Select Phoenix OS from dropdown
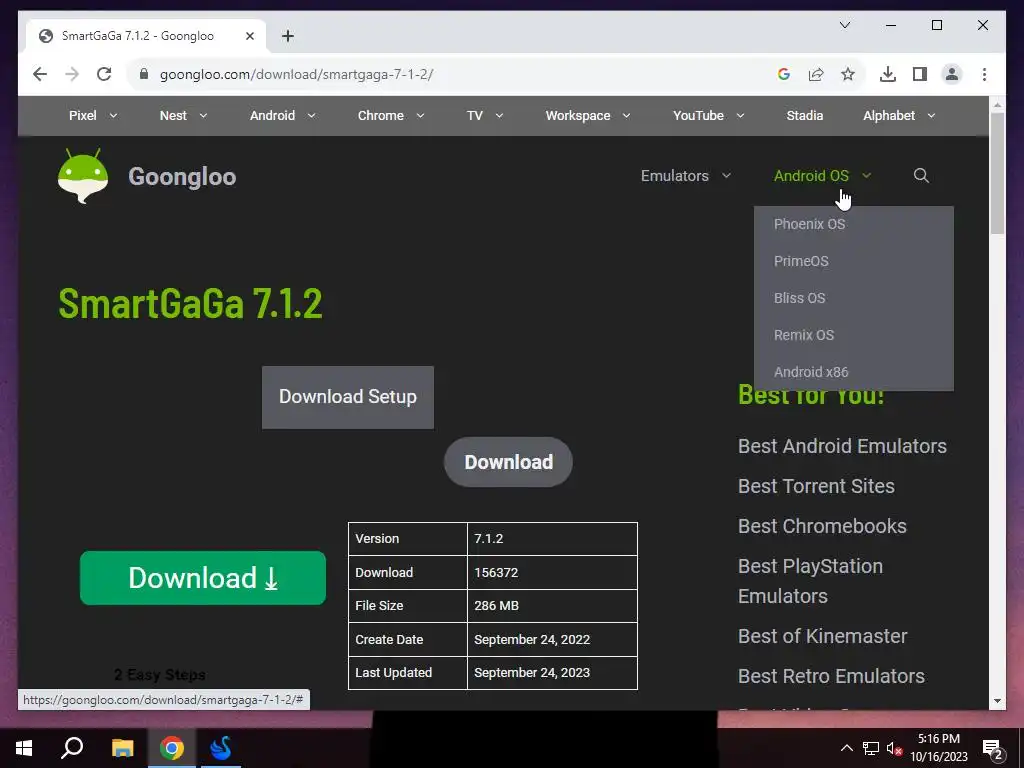Image resolution: width=1024 pixels, height=768 pixels. point(854,224)
